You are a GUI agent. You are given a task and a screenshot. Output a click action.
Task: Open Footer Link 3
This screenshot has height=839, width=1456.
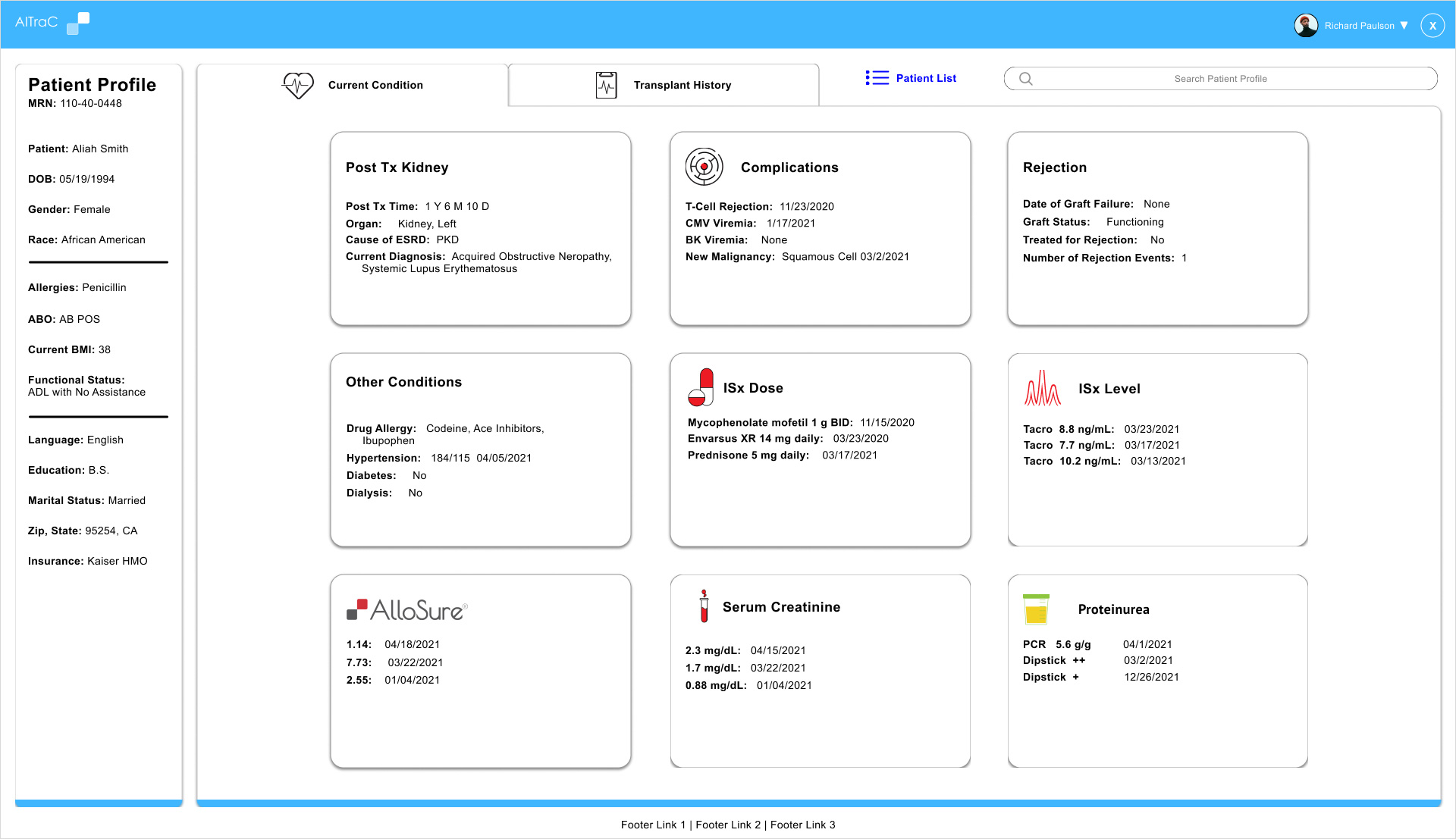coord(802,825)
